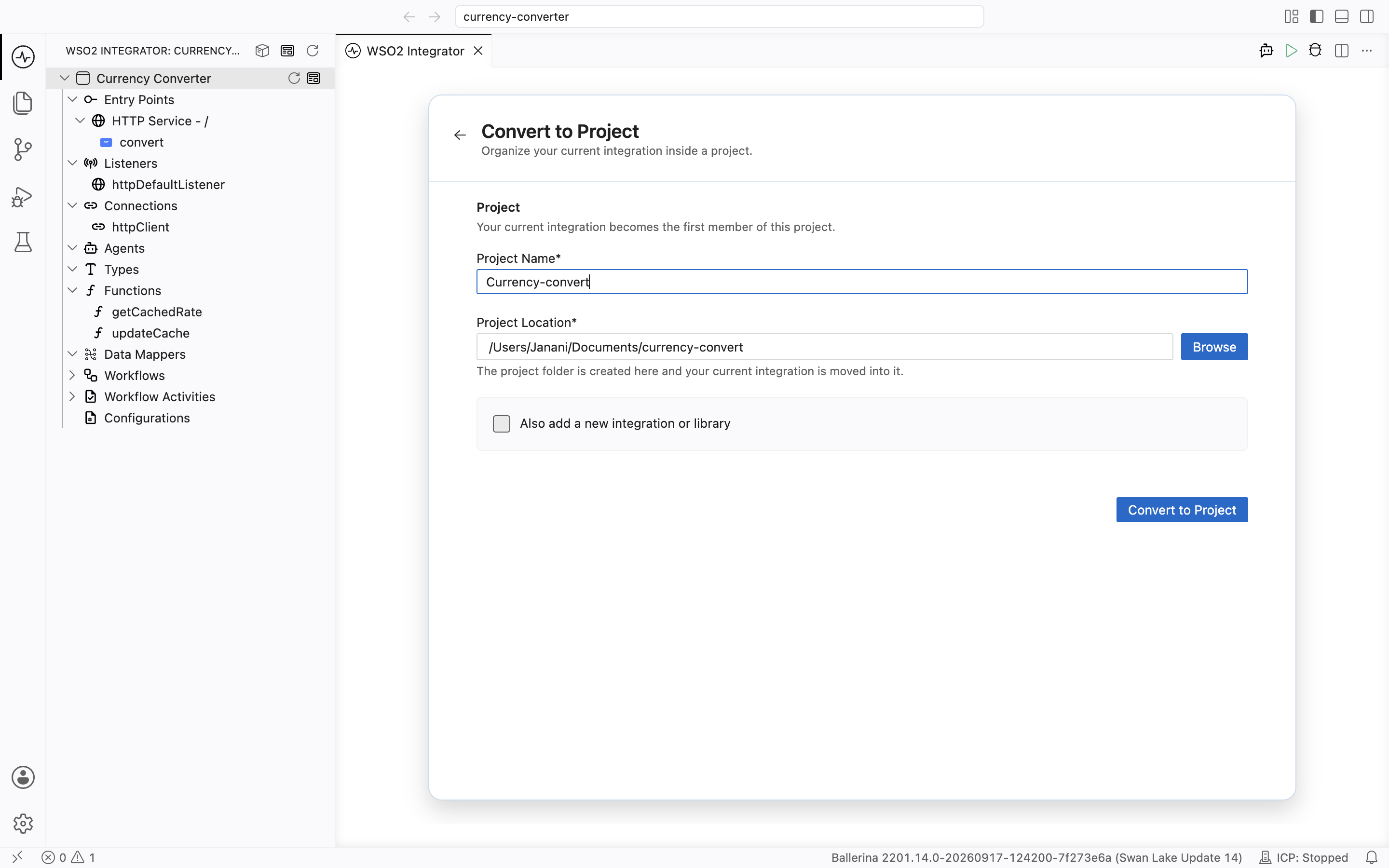Toggle the bottom panel layout icon
This screenshot has height=868, width=1389.
(x=1342, y=17)
